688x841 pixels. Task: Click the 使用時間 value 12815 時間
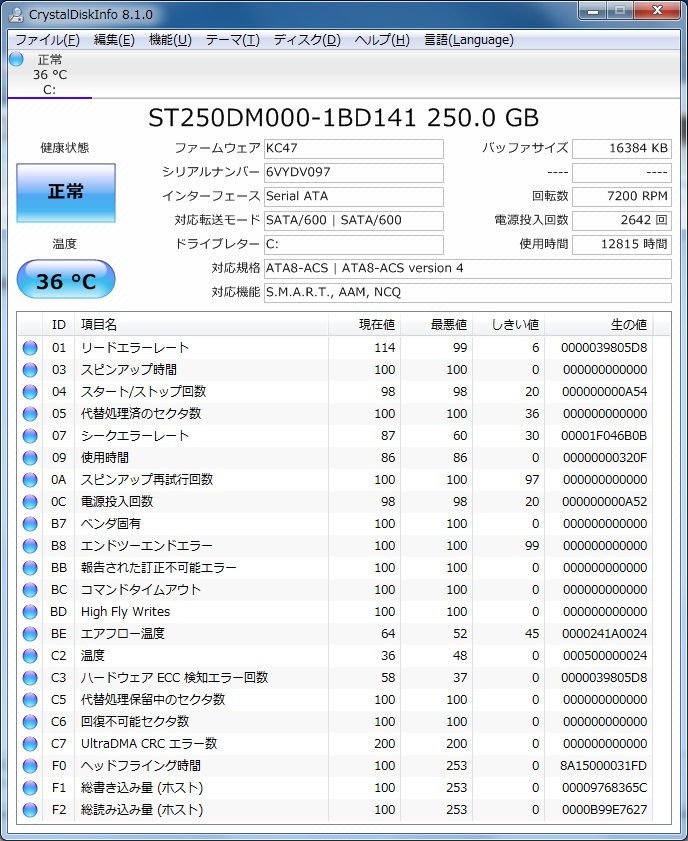click(622, 245)
